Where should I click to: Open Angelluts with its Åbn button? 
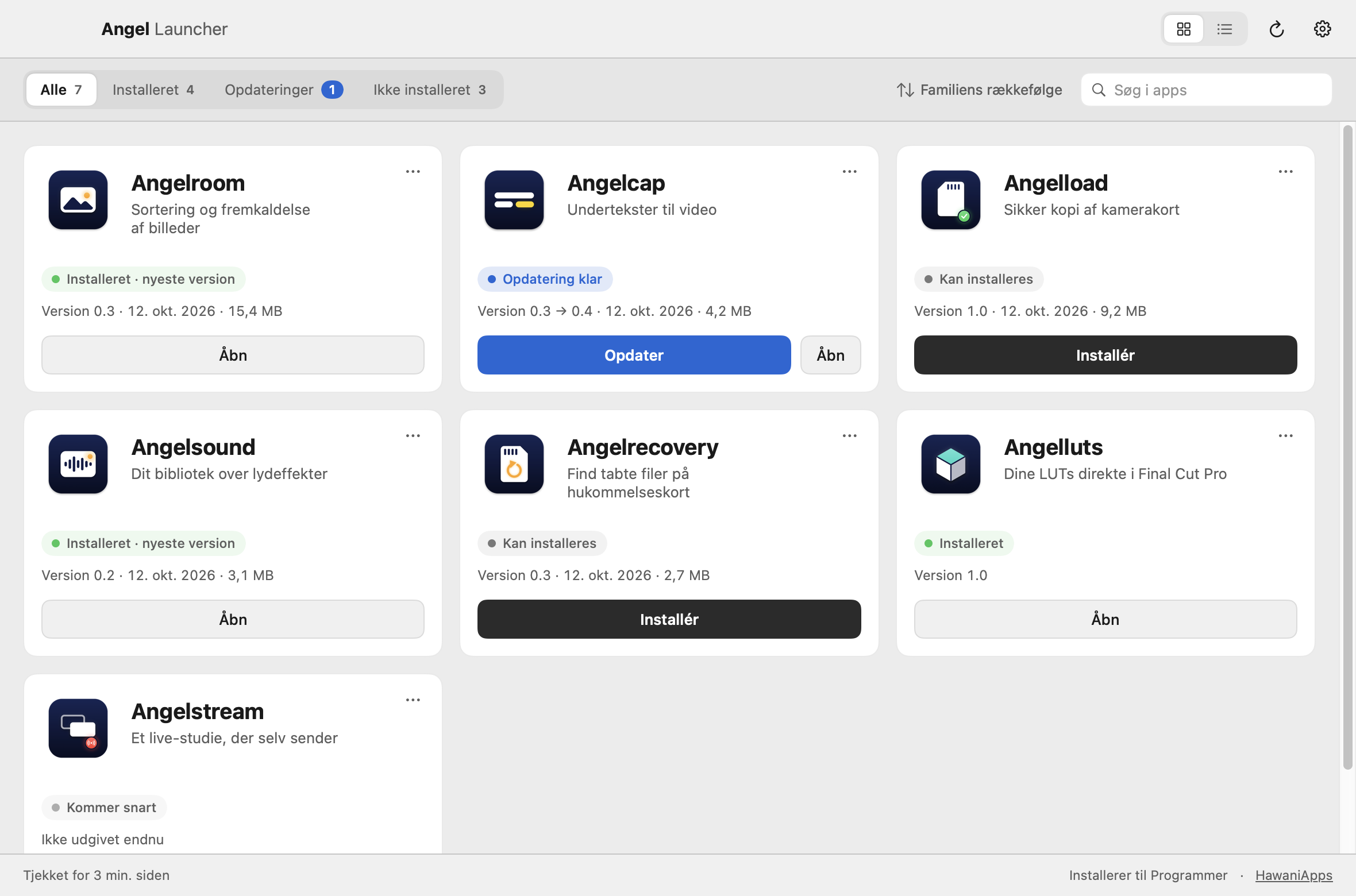coord(1105,619)
